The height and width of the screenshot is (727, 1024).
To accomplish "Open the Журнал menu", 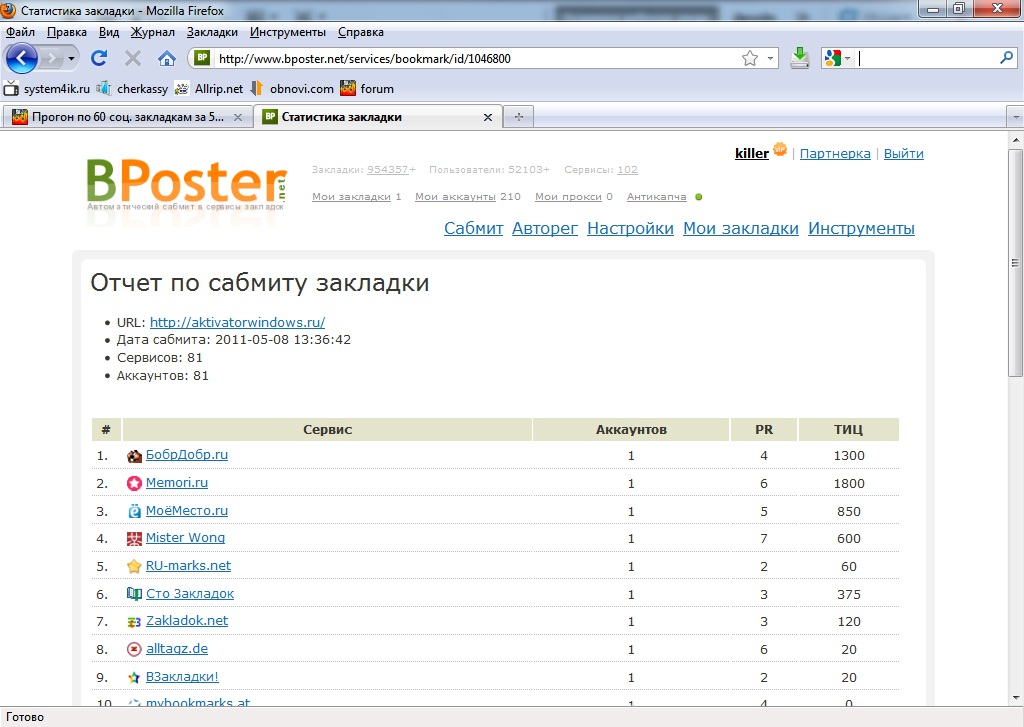I will click(152, 32).
